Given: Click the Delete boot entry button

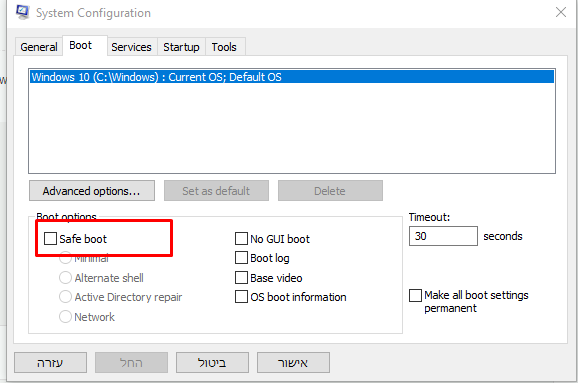Looking at the screenshot, I should point(330,191).
